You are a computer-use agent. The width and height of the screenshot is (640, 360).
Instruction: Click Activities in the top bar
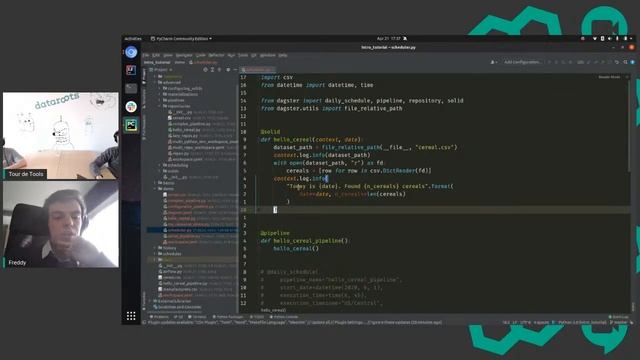point(133,39)
